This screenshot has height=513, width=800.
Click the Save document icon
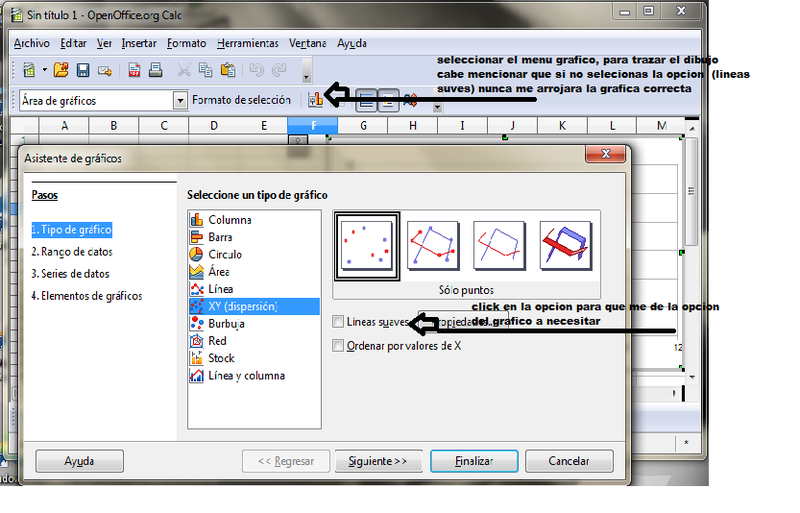point(83,70)
